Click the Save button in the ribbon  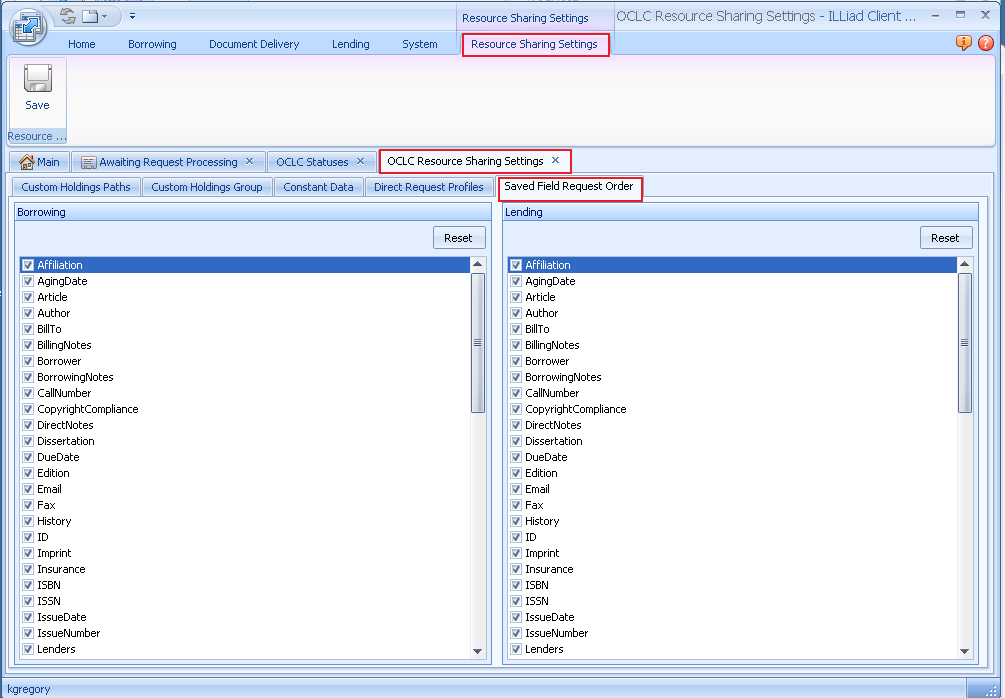[36, 93]
